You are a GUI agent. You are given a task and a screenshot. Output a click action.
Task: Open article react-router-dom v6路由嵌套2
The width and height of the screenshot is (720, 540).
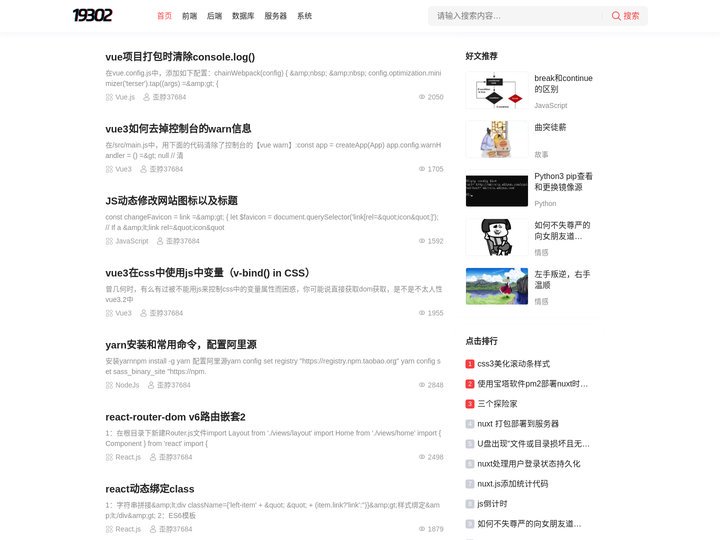pyautogui.click(x=175, y=417)
